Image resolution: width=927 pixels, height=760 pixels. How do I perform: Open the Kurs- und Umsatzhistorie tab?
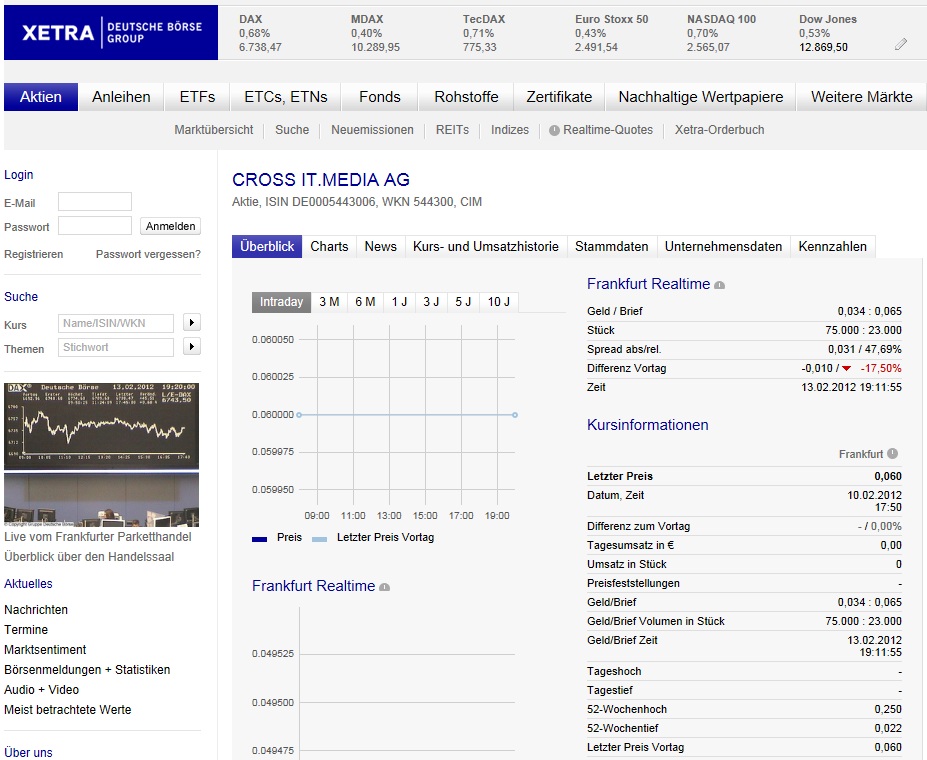click(x=486, y=246)
